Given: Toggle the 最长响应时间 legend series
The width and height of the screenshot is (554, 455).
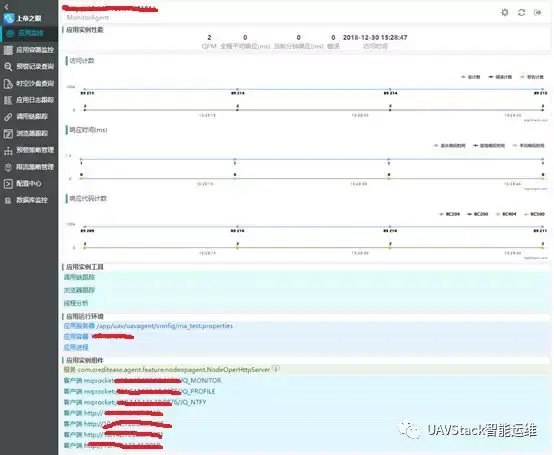Looking at the screenshot, I should [x=449, y=146].
